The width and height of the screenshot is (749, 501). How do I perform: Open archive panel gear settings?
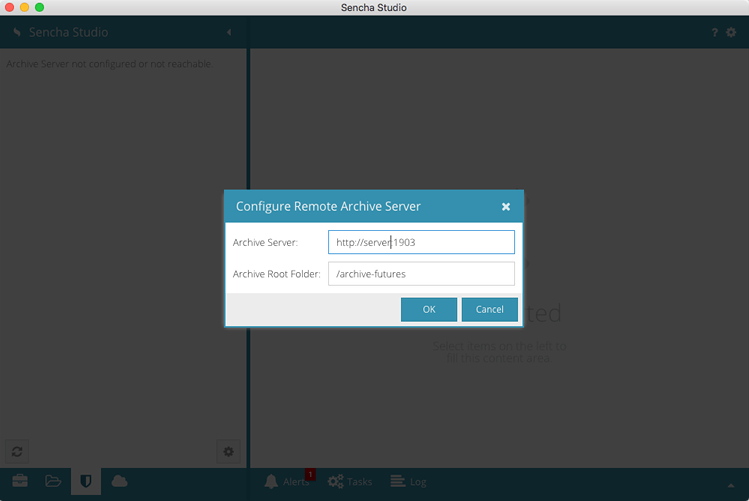(228, 451)
